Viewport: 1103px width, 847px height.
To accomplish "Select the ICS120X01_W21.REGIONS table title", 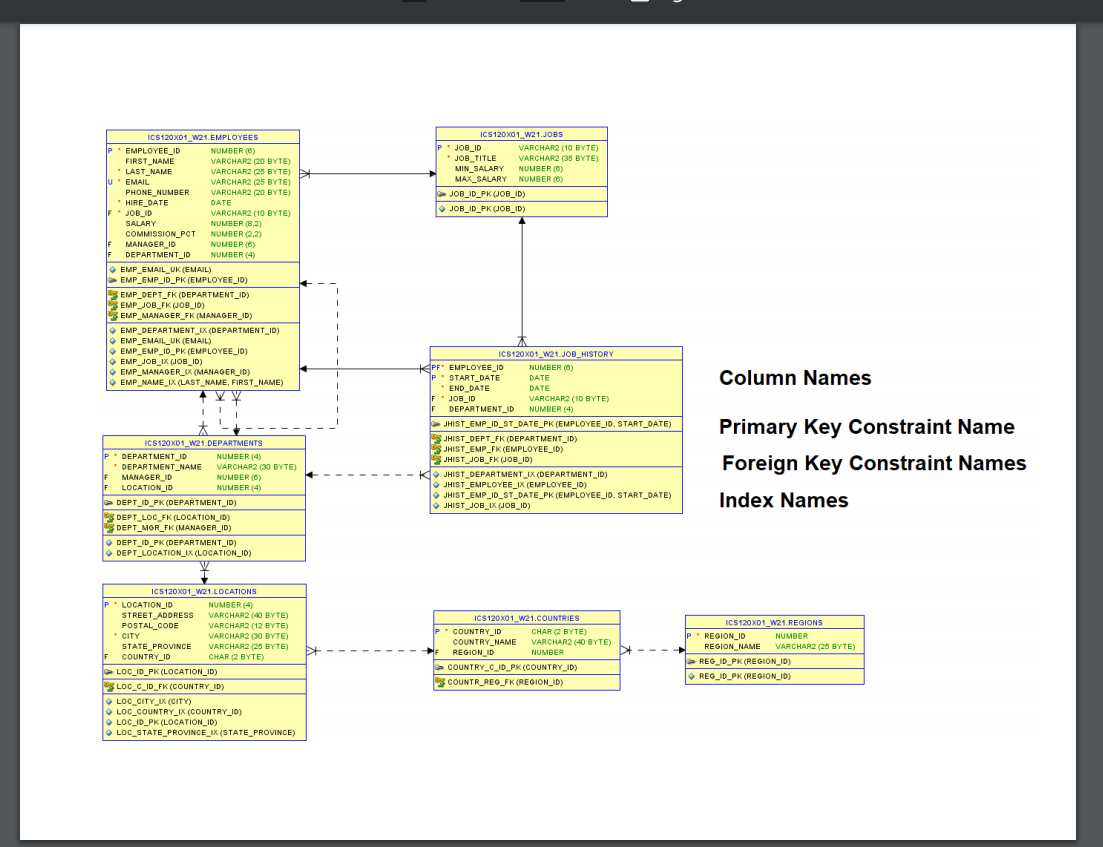I will (774, 623).
